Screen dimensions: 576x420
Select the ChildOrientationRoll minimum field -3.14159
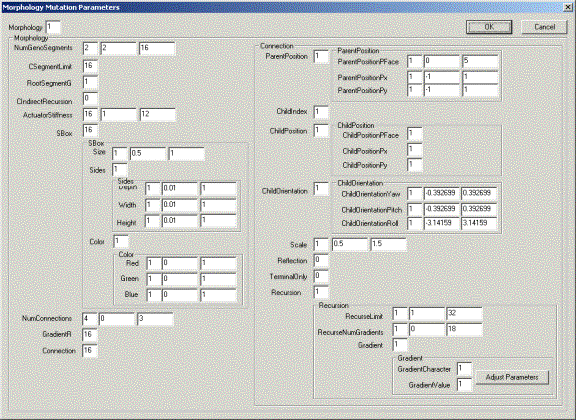(442, 223)
